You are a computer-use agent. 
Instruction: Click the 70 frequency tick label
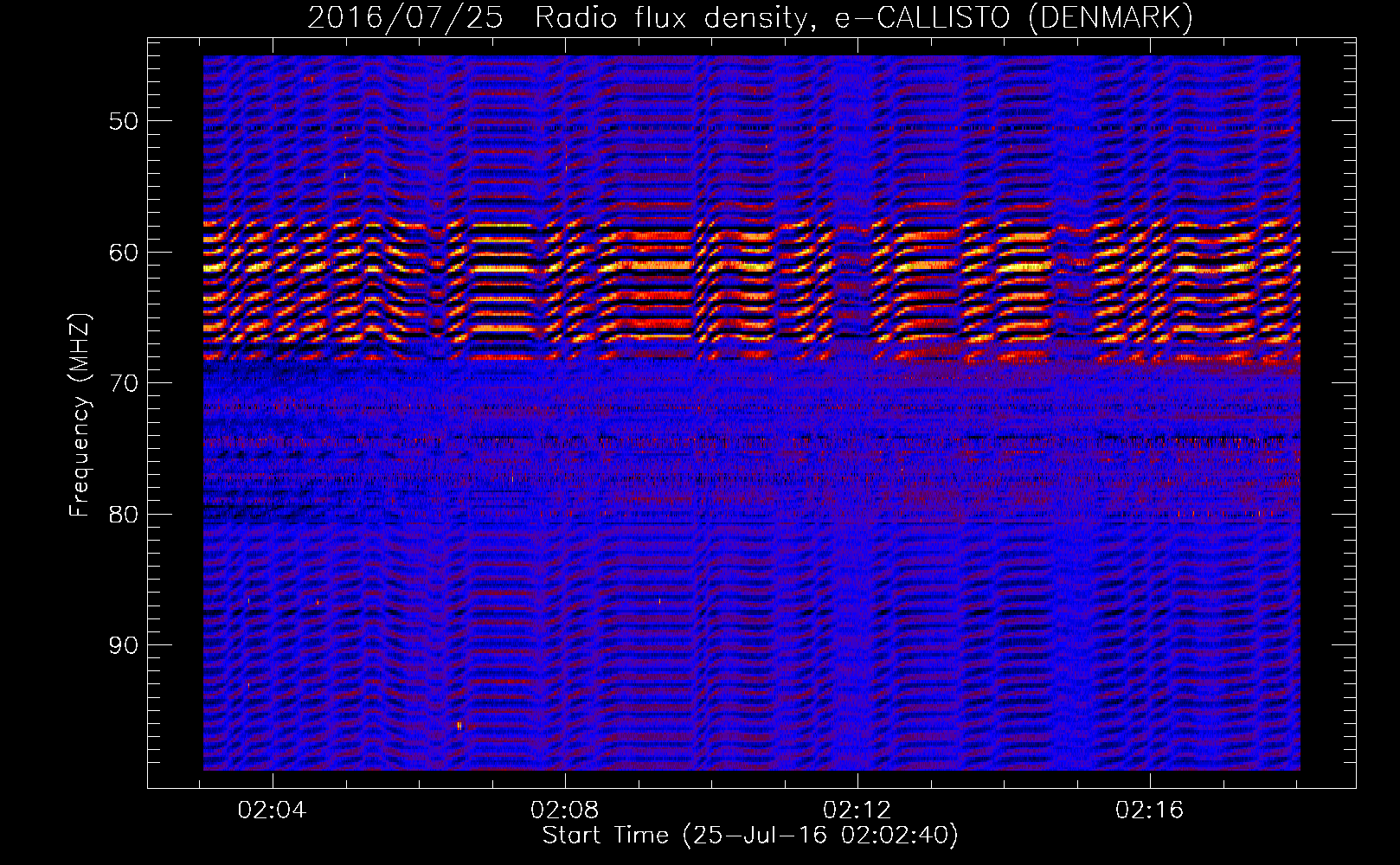[123, 383]
